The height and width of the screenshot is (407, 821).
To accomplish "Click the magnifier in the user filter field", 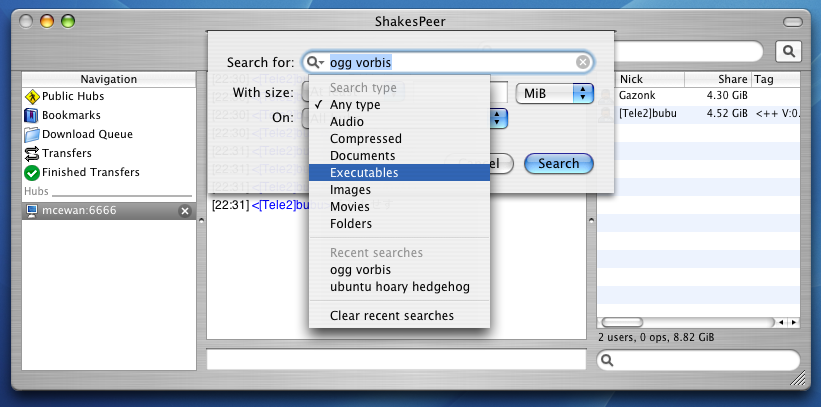I will click(607, 360).
